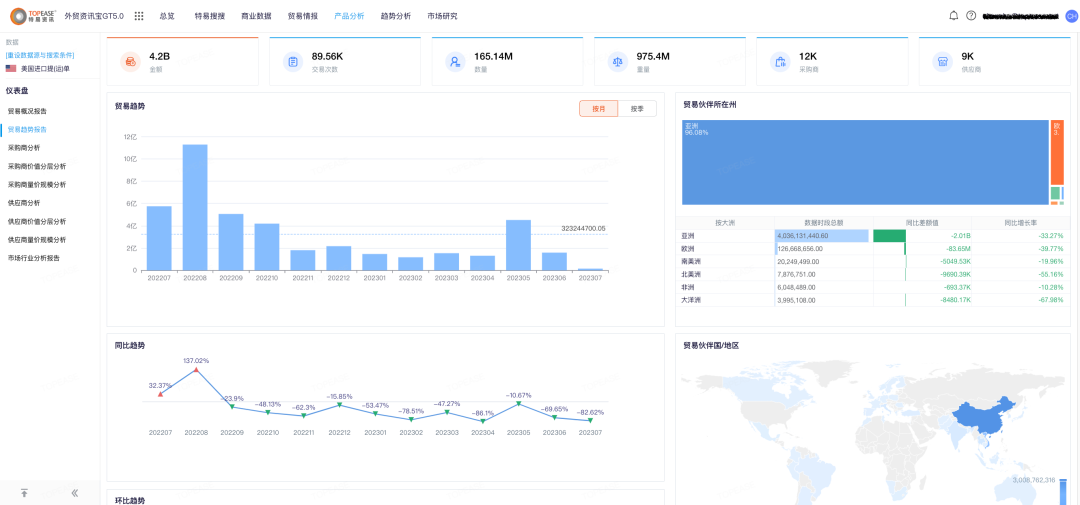Open the 特易搜搜 top menu
Viewport: 1080px width, 505px height.
(x=210, y=16)
